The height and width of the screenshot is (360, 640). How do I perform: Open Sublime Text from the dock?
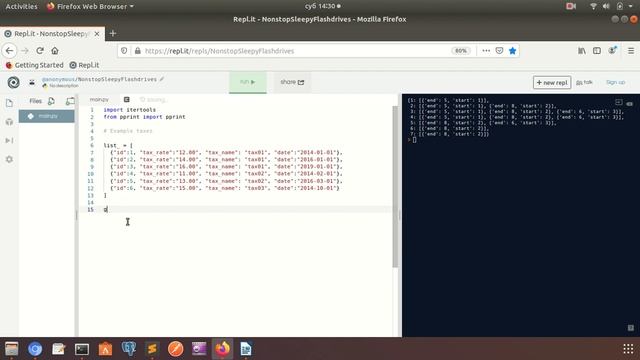coord(152,349)
